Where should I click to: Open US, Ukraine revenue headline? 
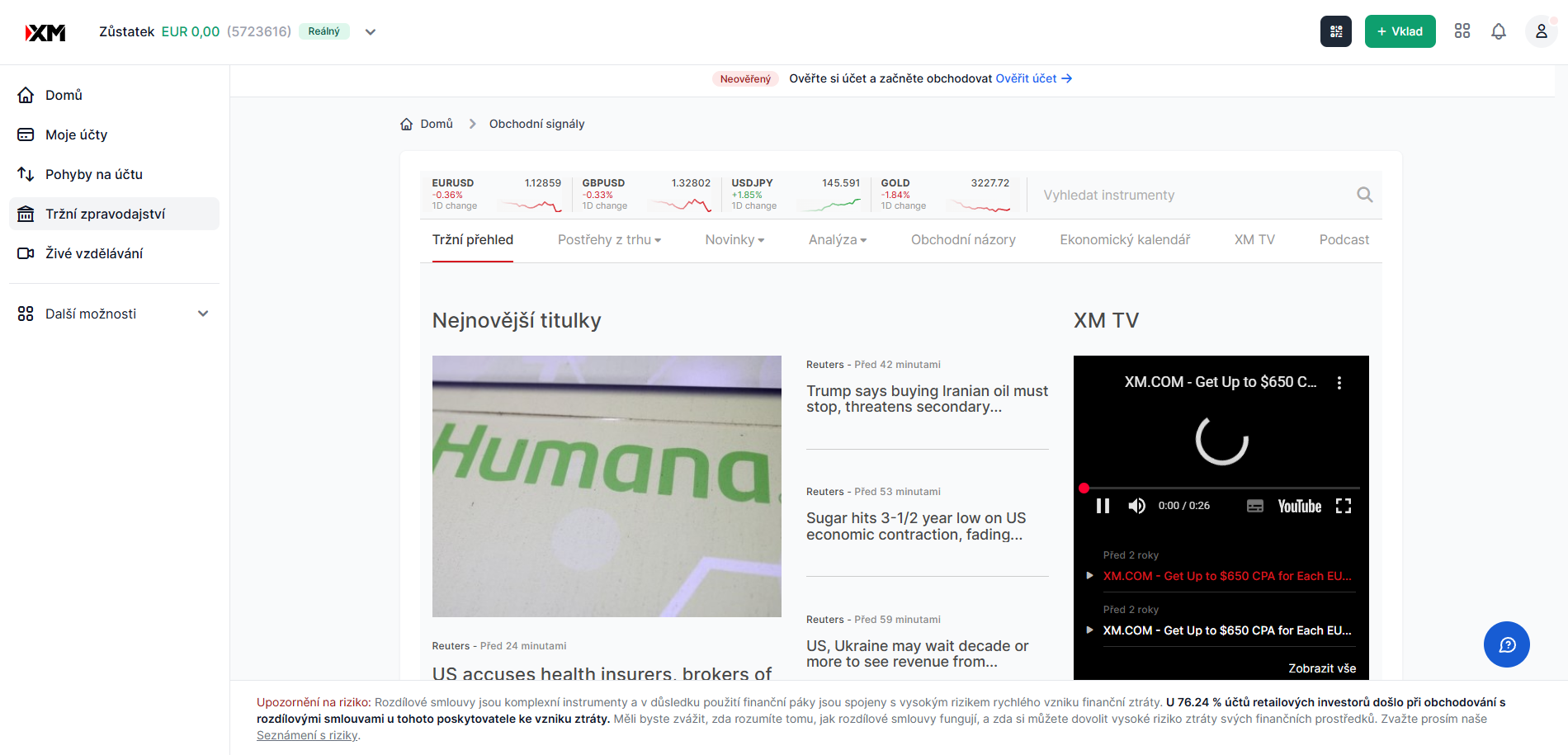918,654
